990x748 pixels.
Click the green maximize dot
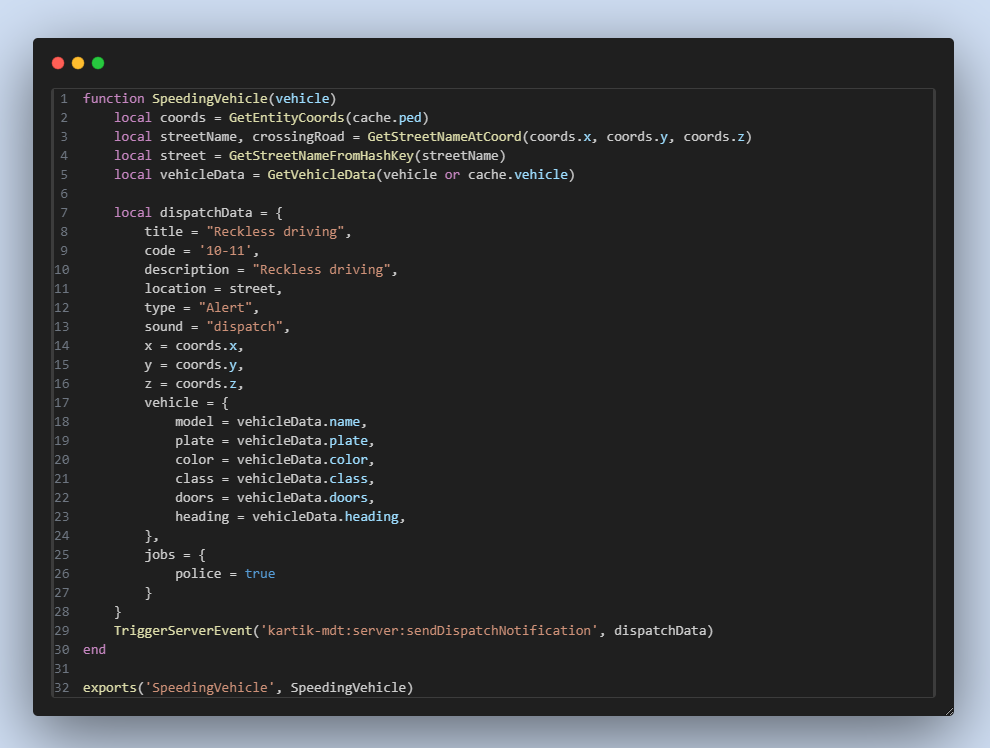tap(98, 63)
